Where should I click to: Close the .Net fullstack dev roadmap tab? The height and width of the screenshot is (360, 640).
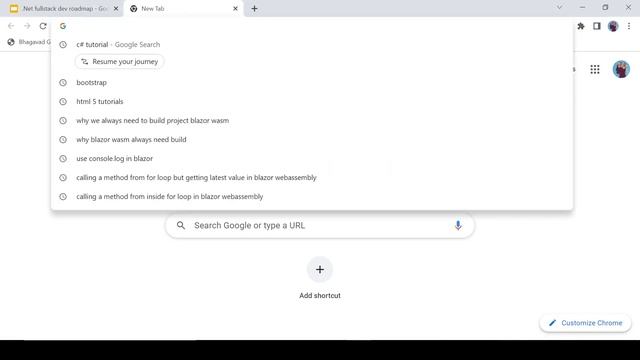(116, 9)
